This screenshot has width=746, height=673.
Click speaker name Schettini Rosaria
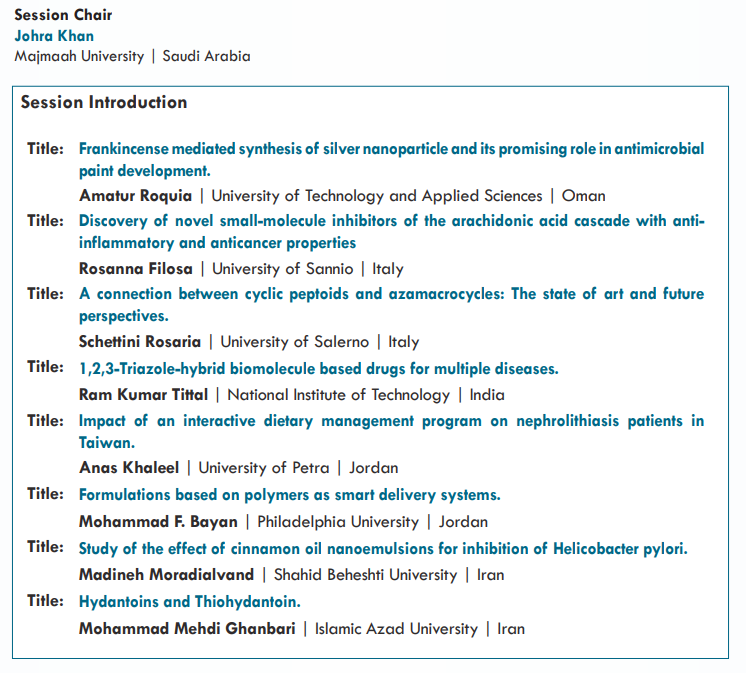(140, 342)
